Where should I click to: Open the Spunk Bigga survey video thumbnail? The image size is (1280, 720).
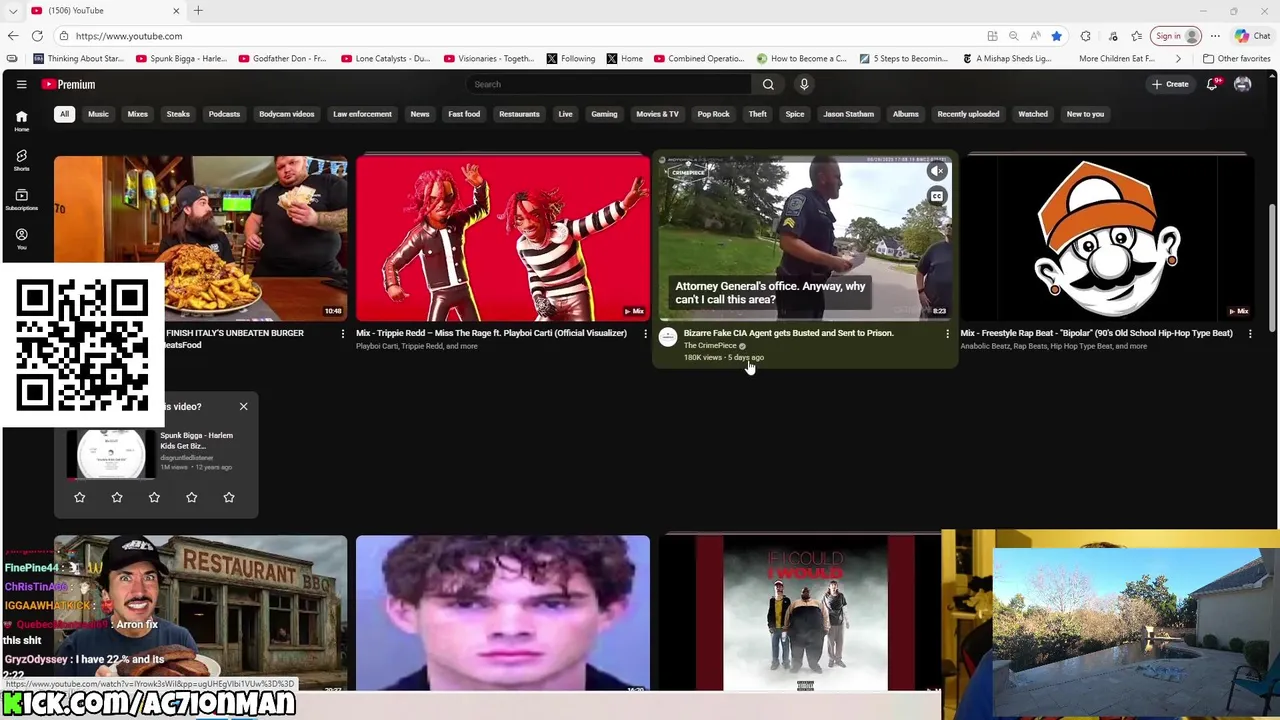pos(110,454)
